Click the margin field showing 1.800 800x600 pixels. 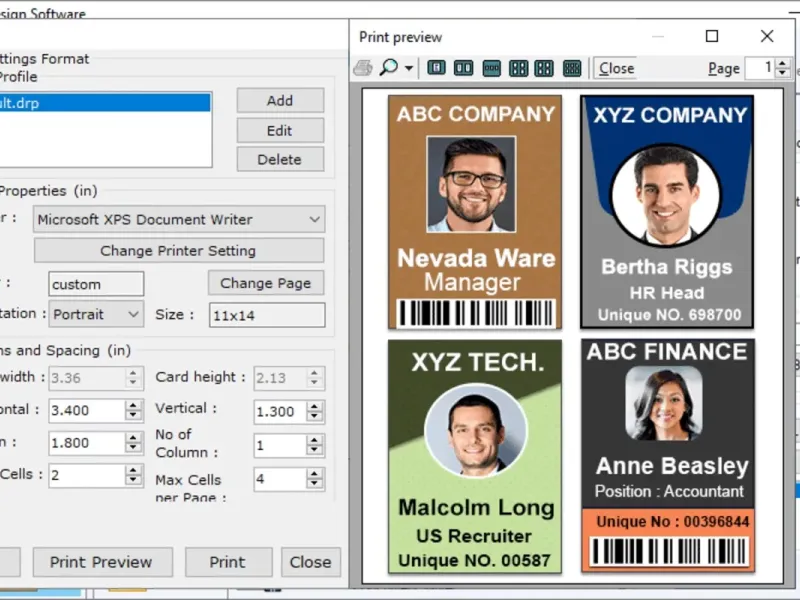pyautogui.click(x=87, y=443)
